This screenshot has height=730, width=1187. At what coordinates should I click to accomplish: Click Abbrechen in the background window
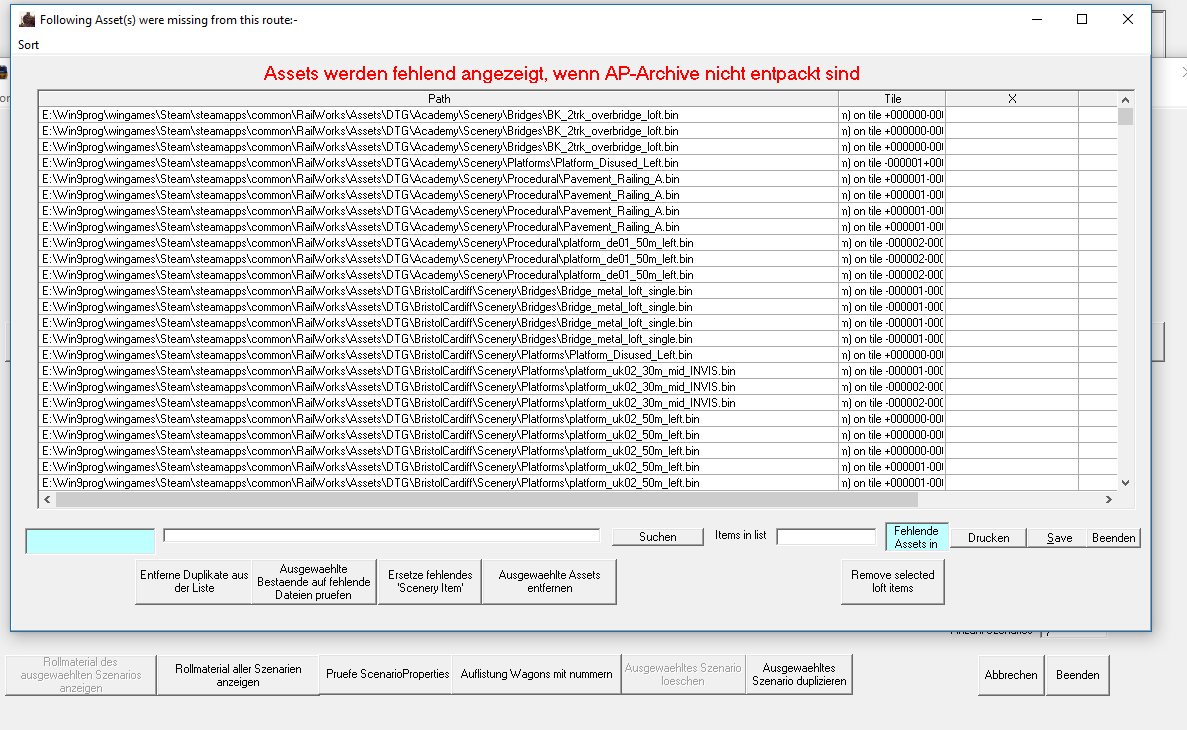(1010, 675)
